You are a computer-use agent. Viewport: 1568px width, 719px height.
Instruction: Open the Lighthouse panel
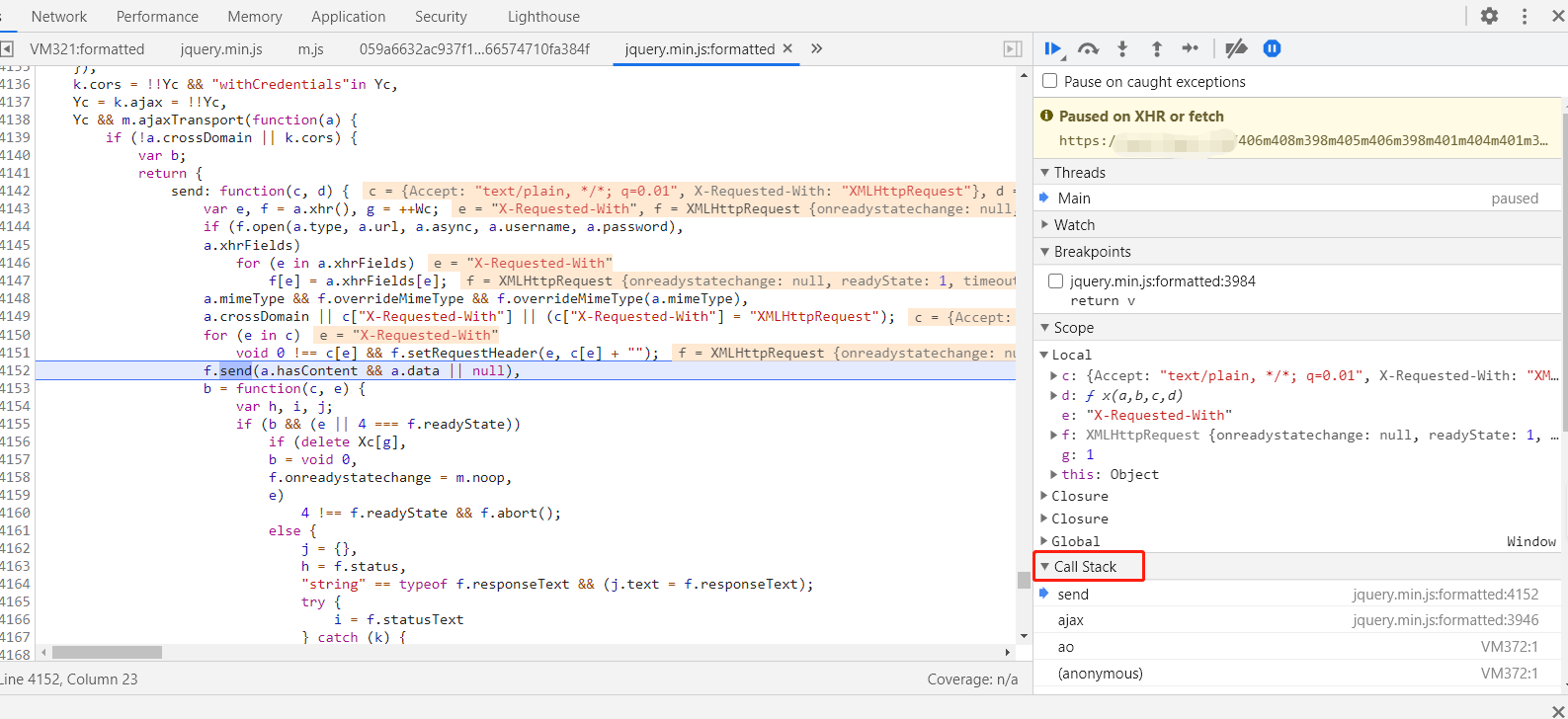click(543, 16)
